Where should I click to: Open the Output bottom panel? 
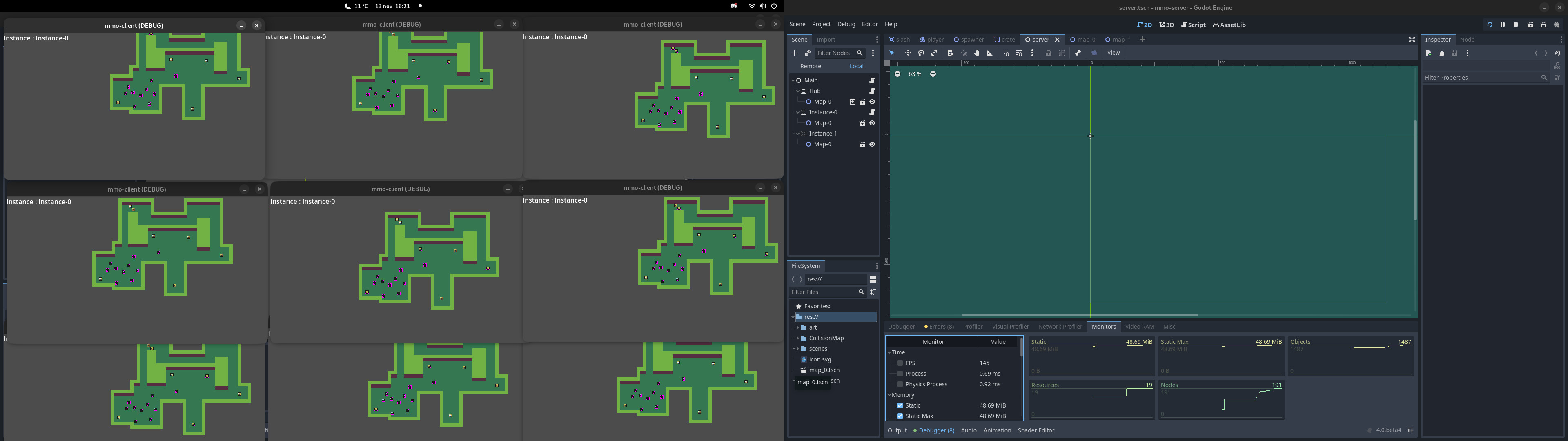pyautogui.click(x=897, y=431)
